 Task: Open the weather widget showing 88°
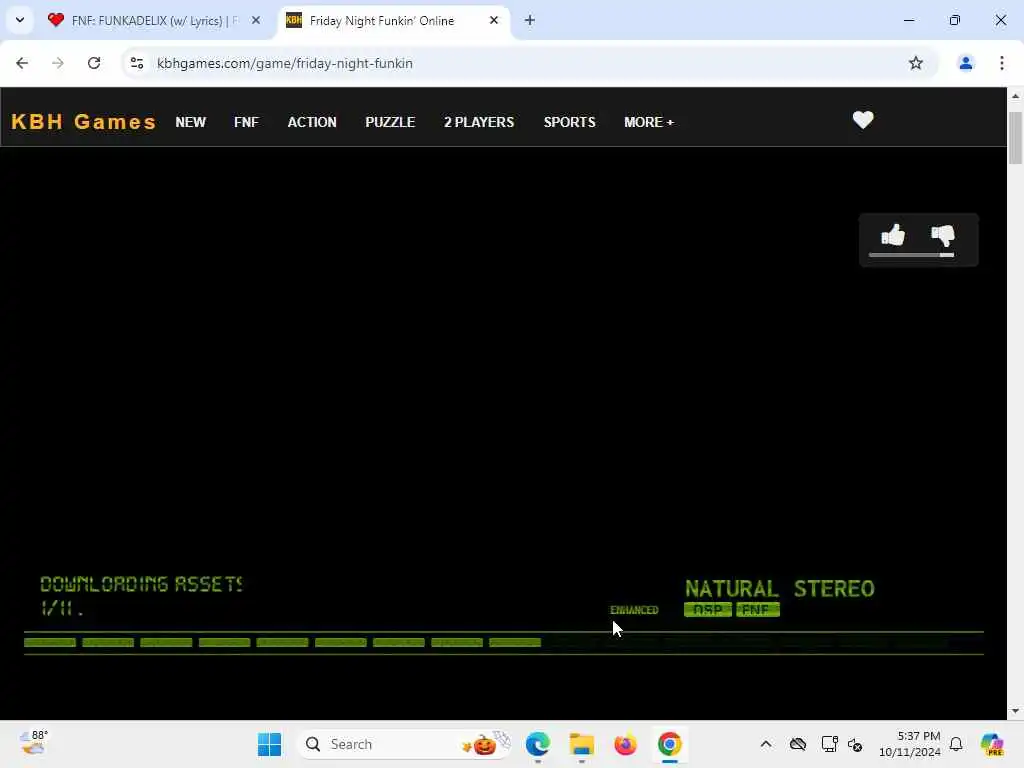click(x=33, y=743)
